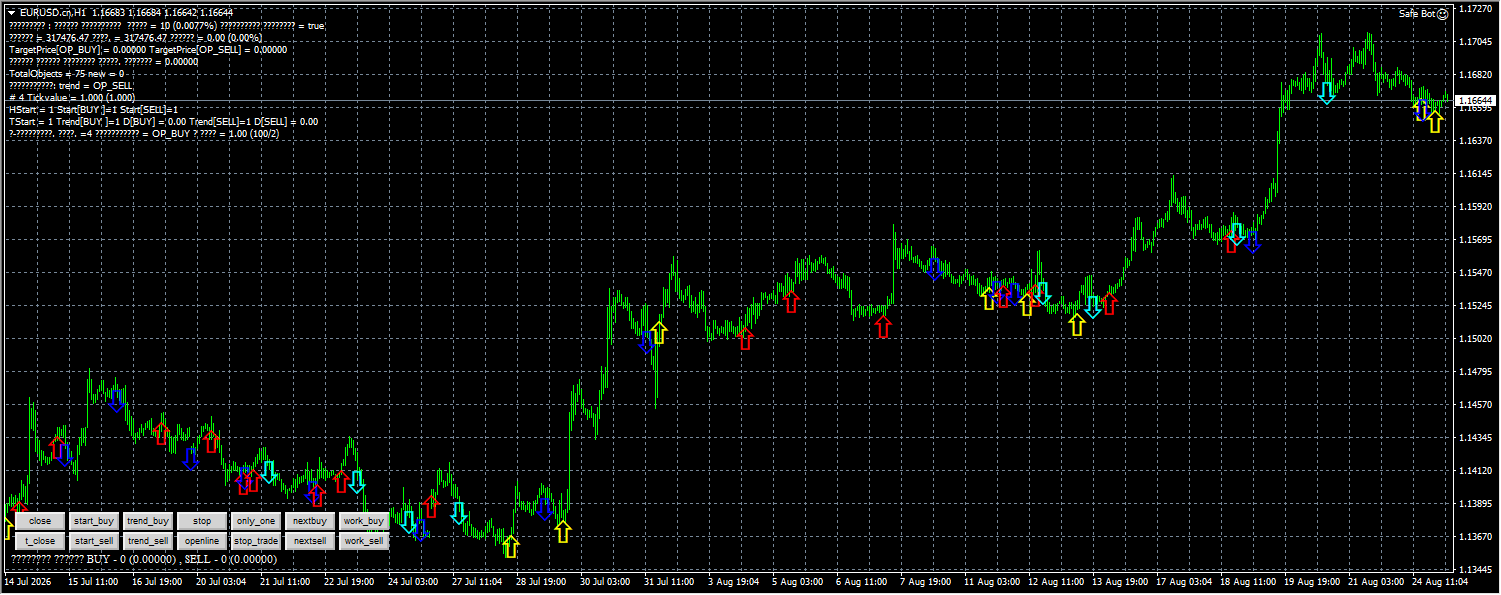Click the 1.17270 price scale label
The image size is (1501, 595).
point(1475,9)
